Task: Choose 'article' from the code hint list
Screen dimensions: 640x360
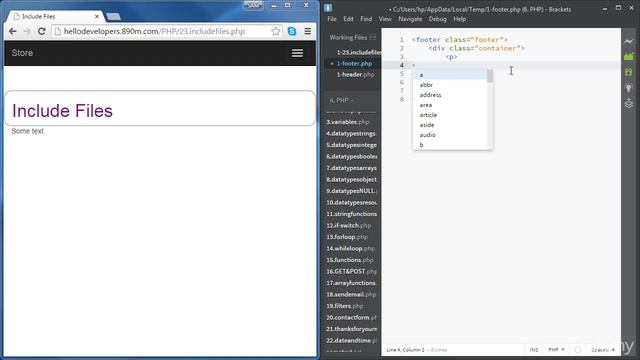Action: pyautogui.click(x=450, y=115)
